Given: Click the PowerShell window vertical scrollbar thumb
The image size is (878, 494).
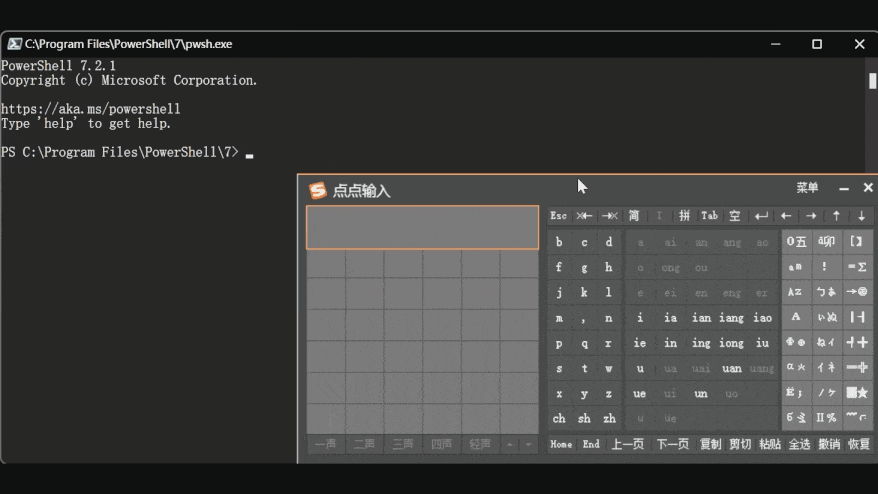Looking at the screenshot, I should (x=872, y=81).
